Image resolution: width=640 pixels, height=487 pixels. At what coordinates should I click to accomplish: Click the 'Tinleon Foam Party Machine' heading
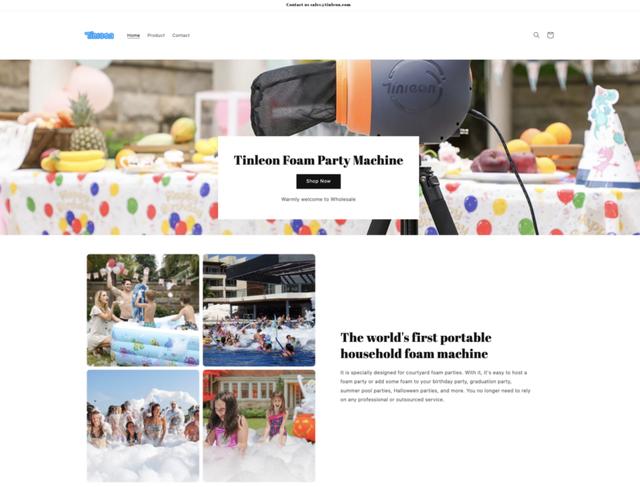coord(318,160)
